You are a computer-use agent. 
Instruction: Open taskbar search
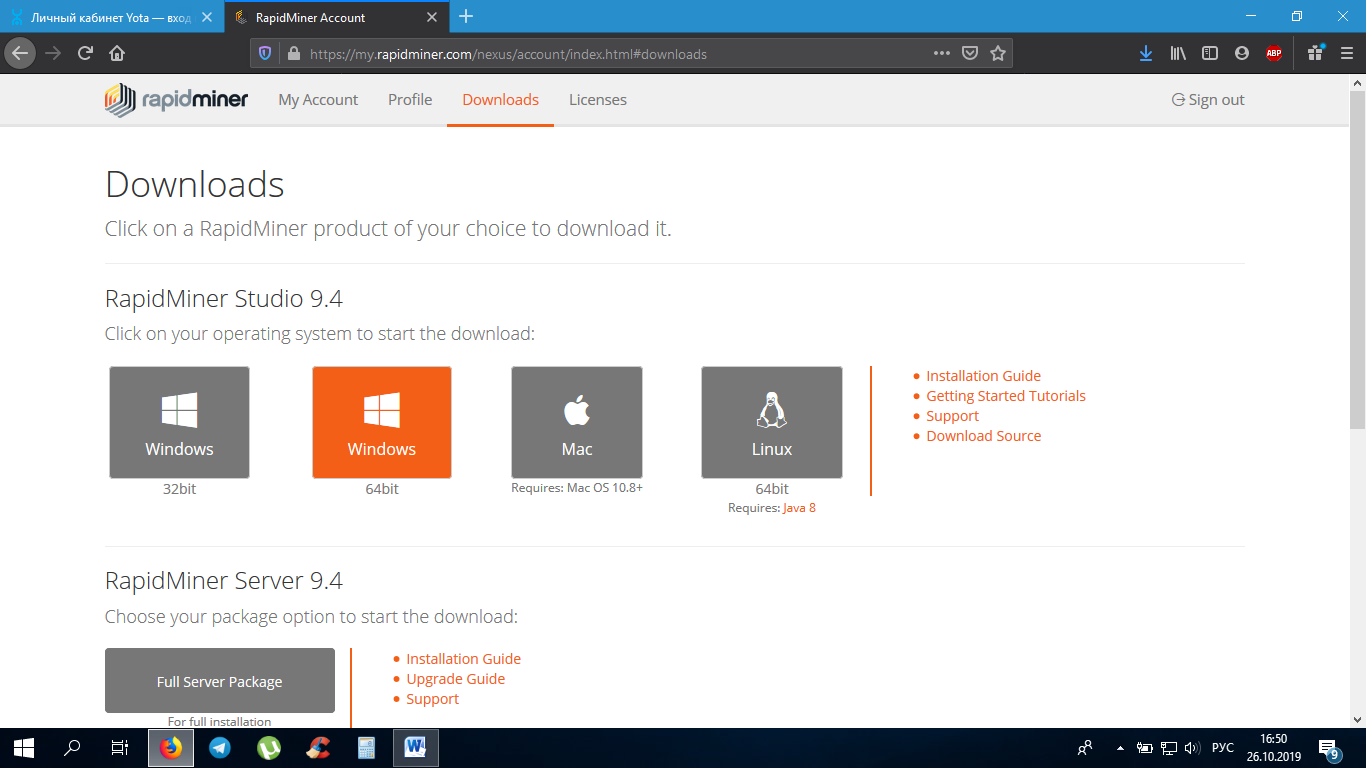click(x=72, y=748)
